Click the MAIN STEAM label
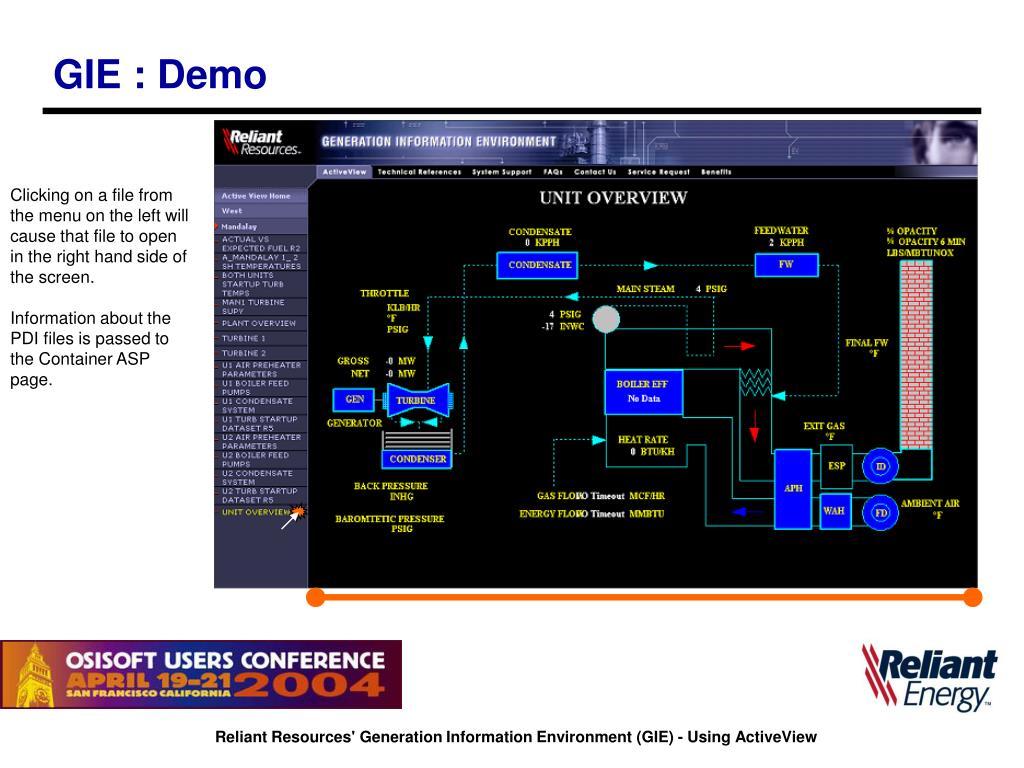Viewport: 1024px width, 768px height. 645,289
